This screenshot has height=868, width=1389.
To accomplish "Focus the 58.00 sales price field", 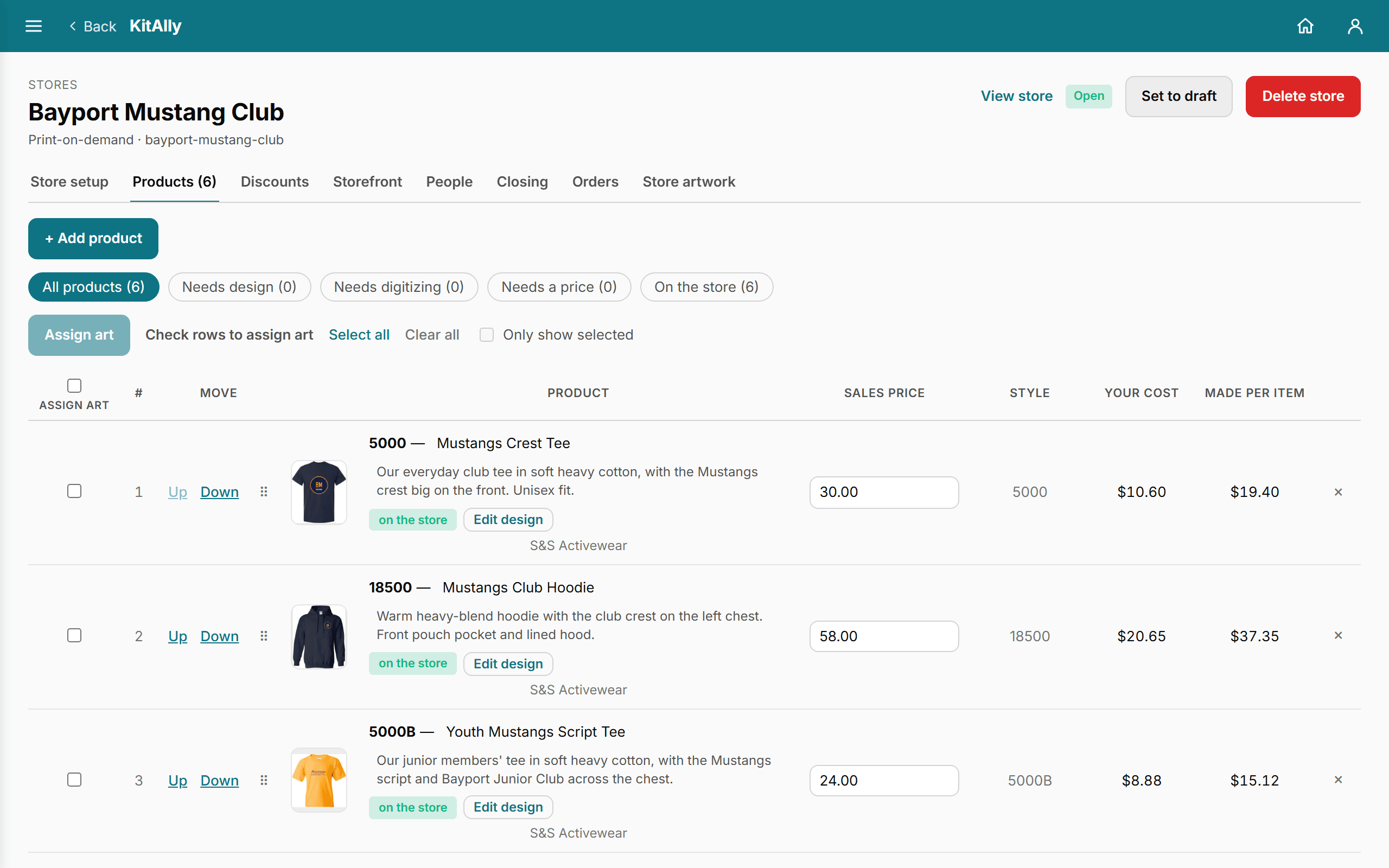I will pos(884,636).
